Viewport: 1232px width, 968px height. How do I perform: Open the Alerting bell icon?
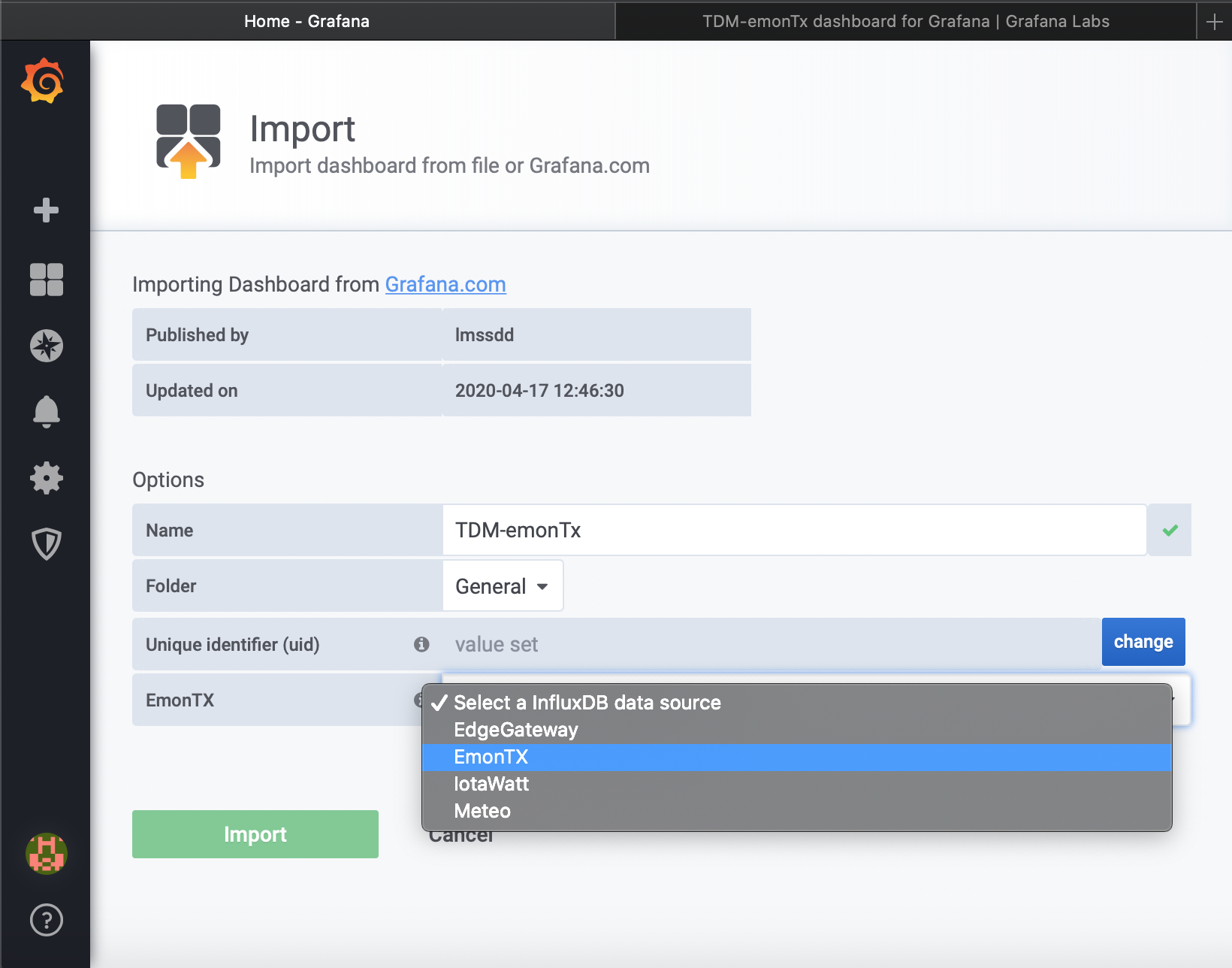(46, 411)
